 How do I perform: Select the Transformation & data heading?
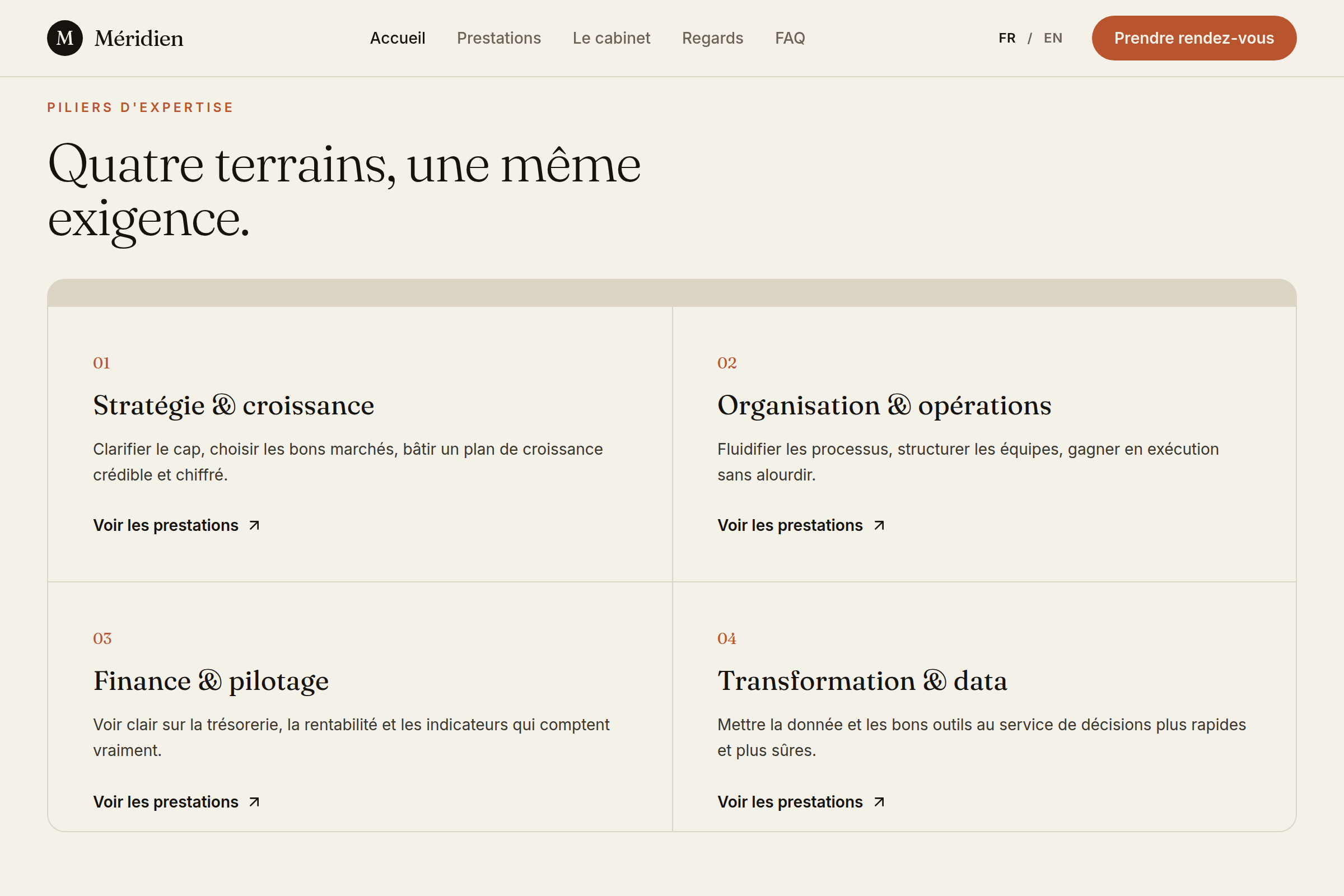[x=862, y=681]
